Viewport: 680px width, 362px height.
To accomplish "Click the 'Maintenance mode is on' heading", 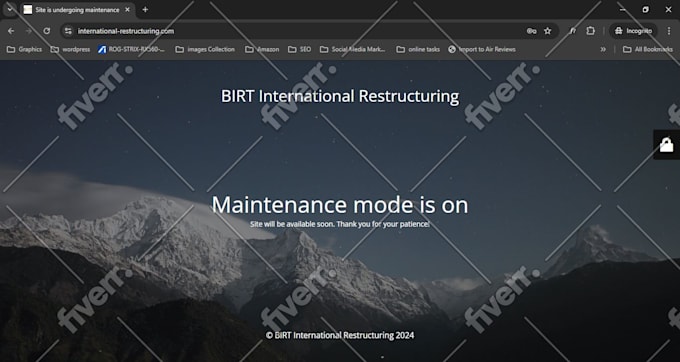I will pos(340,205).
